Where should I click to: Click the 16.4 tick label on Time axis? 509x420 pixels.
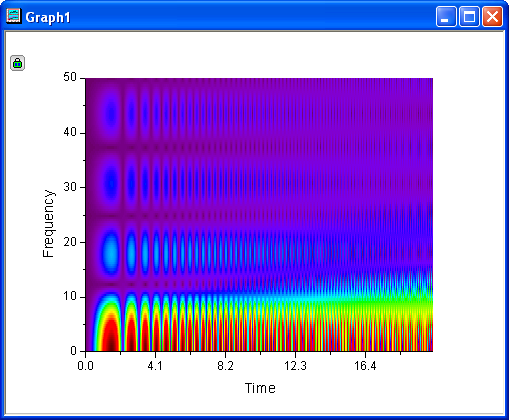tap(365, 366)
